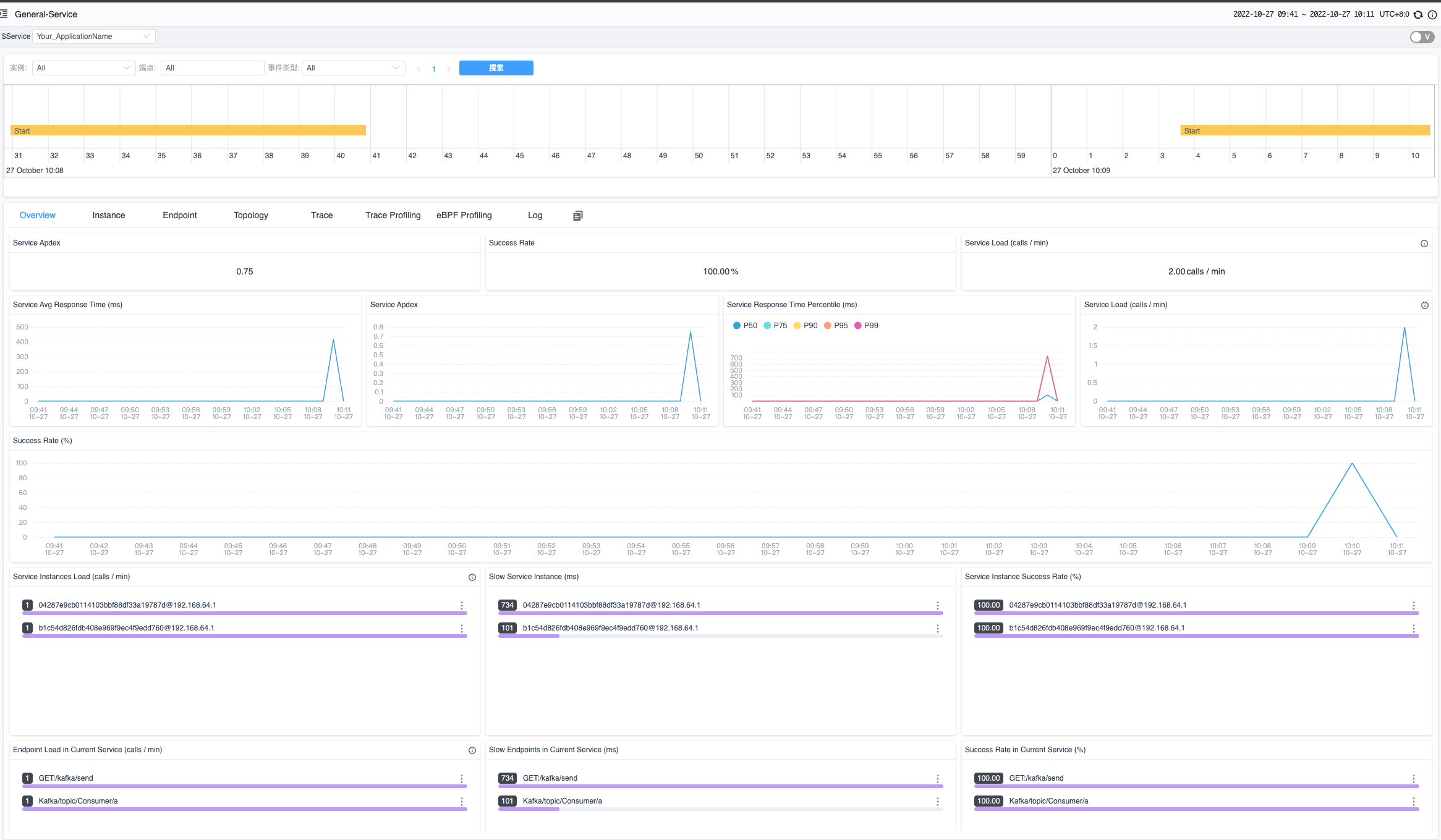This screenshot has height=840, width=1441.
Task: Click info icon in Endpoint Load panel
Action: pyautogui.click(x=472, y=750)
